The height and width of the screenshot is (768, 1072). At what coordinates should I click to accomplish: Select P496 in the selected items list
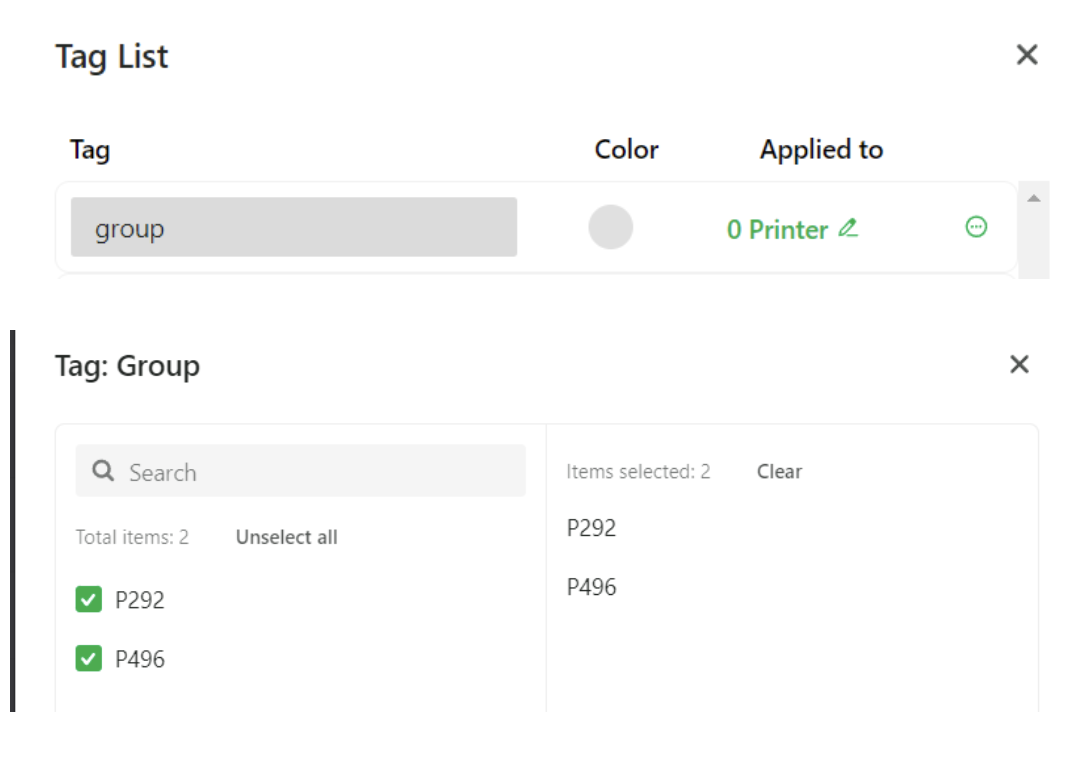click(591, 587)
